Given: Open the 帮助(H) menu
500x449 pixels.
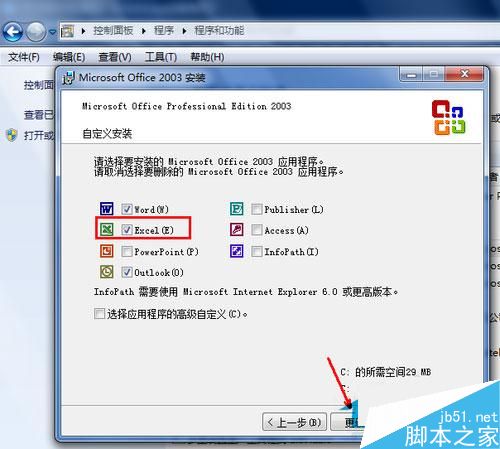Looking at the screenshot, I should click(207, 57).
